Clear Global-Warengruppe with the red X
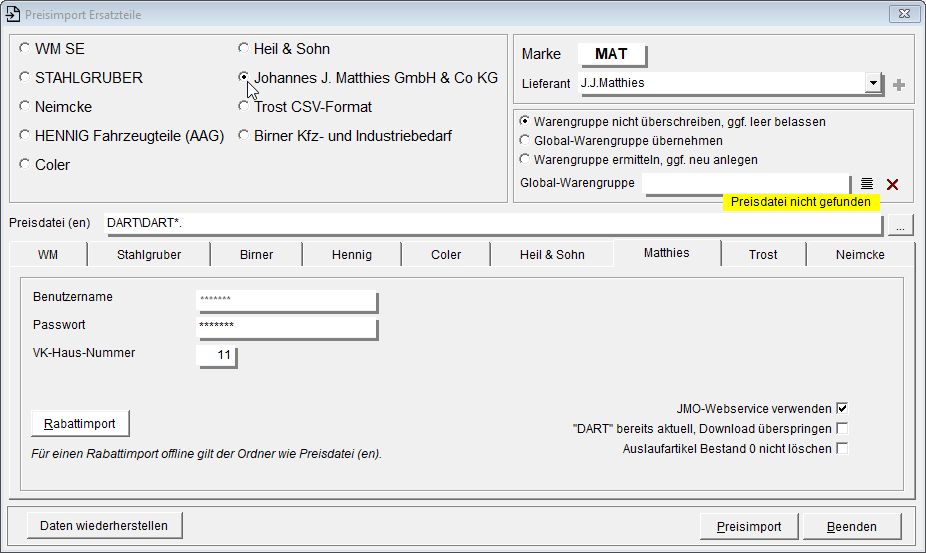Image resolution: width=926 pixels, height=553 pixels. (892, 184)
